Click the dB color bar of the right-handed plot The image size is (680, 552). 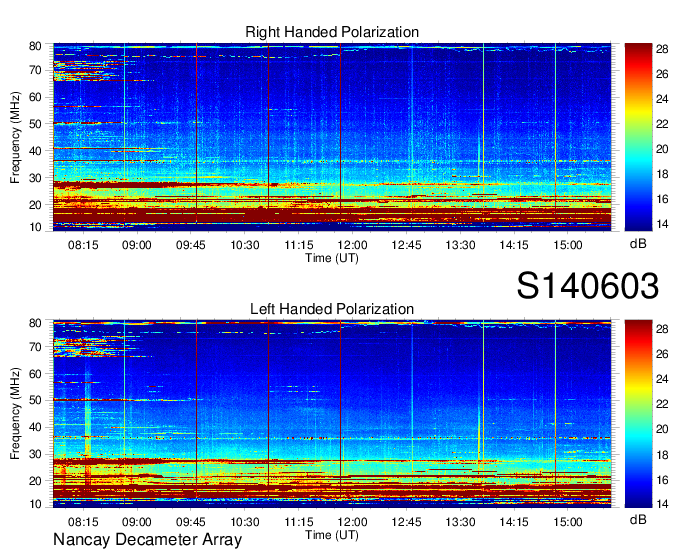(638, 137)
